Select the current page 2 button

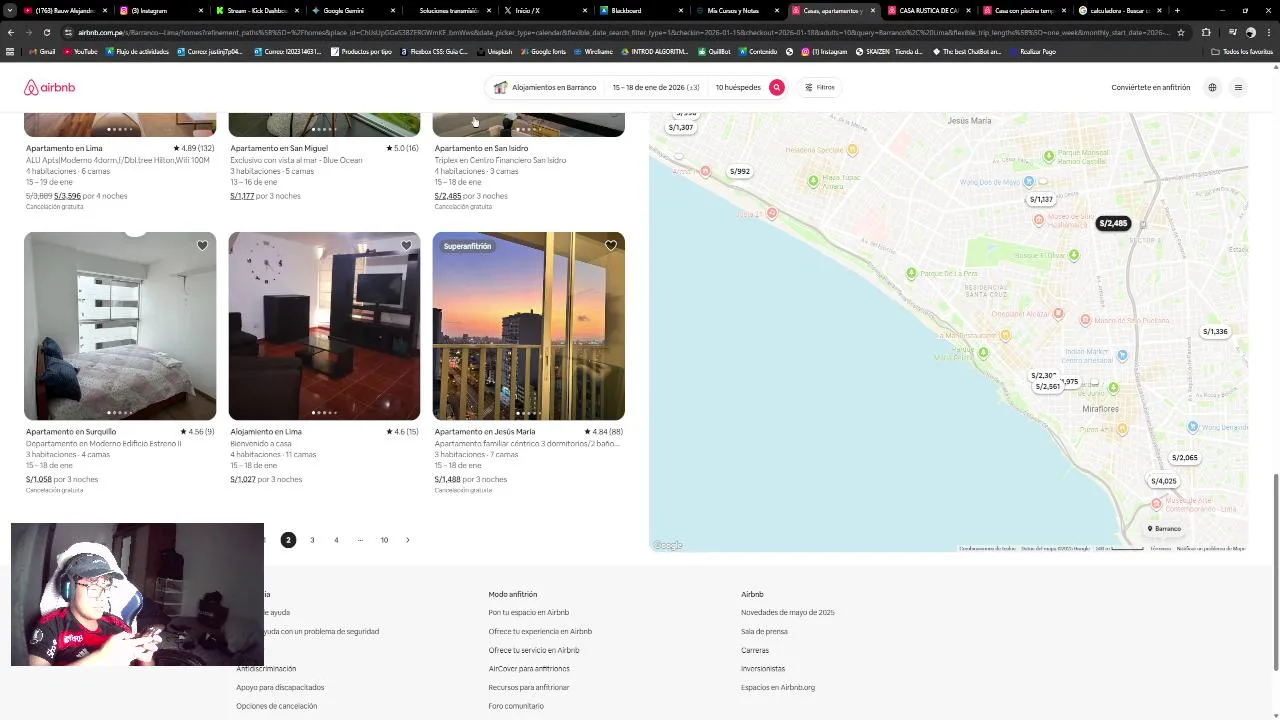pos(288,540)
